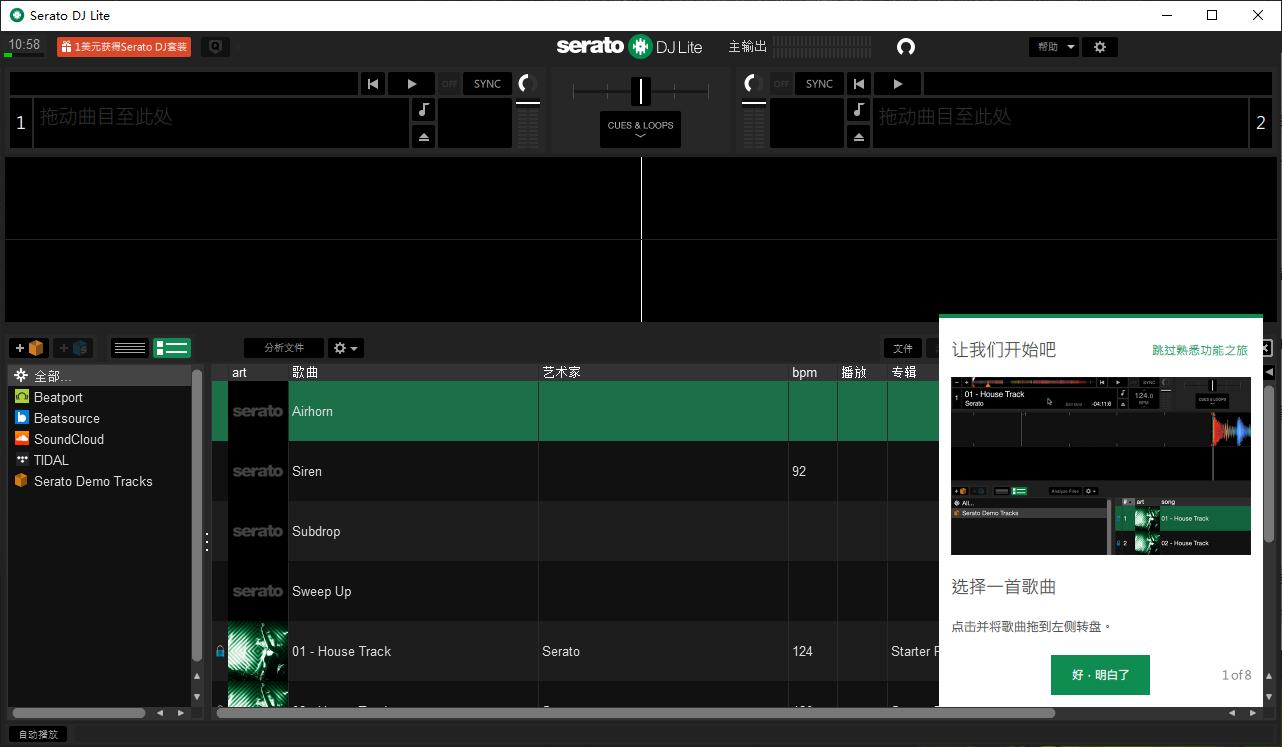Viewport: 1282px width, 747px height.
Task: Expand the CUES & LOOPS panel
Action: (640, 129)
